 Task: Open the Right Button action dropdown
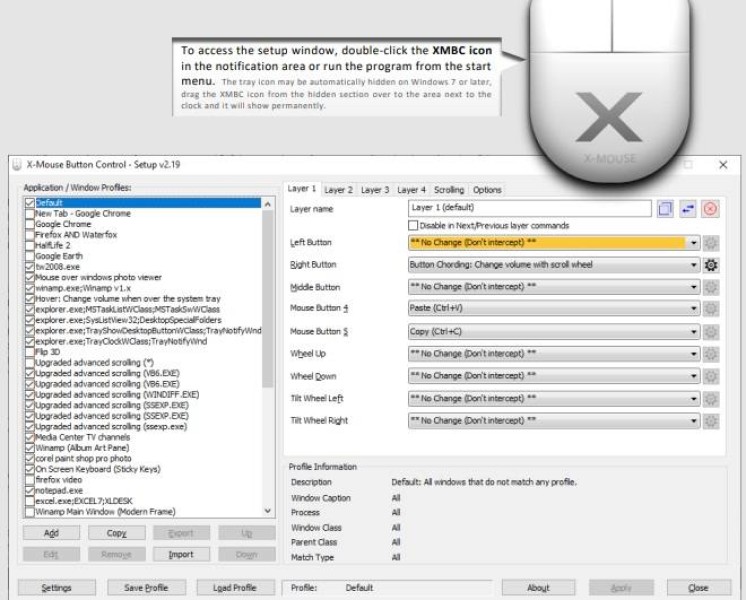click(554, 265)
